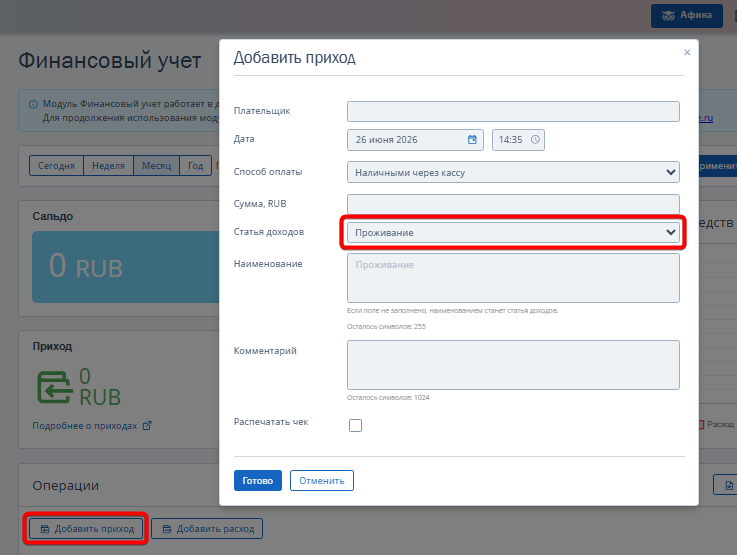Screen dimensions: 737x555
Task: Click Добавить приход button in Операции
Action: click(x=86, y=529)
